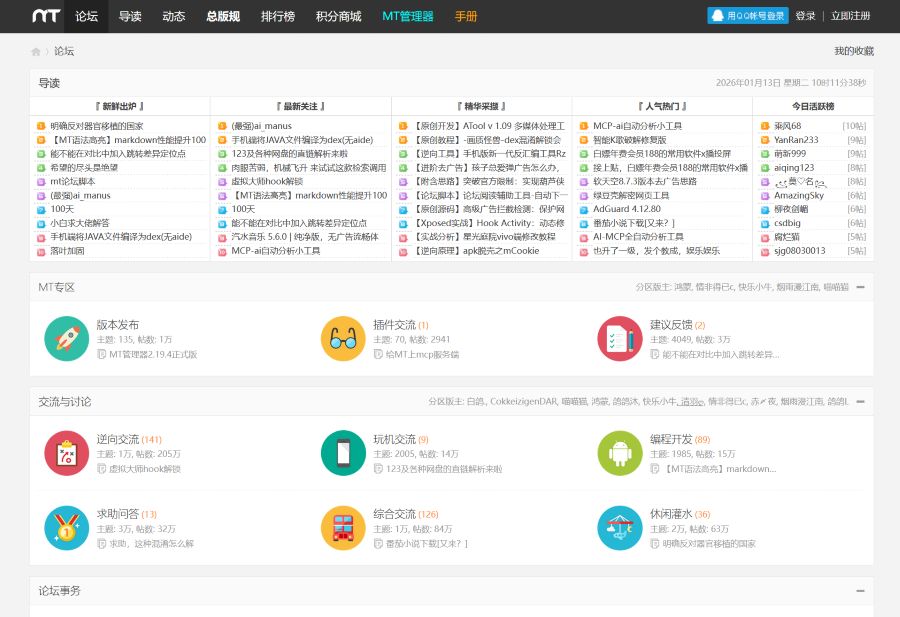This screenshot has height=617, width=900.
Task: Click the MT logo icon
Action: coord(46,16)
